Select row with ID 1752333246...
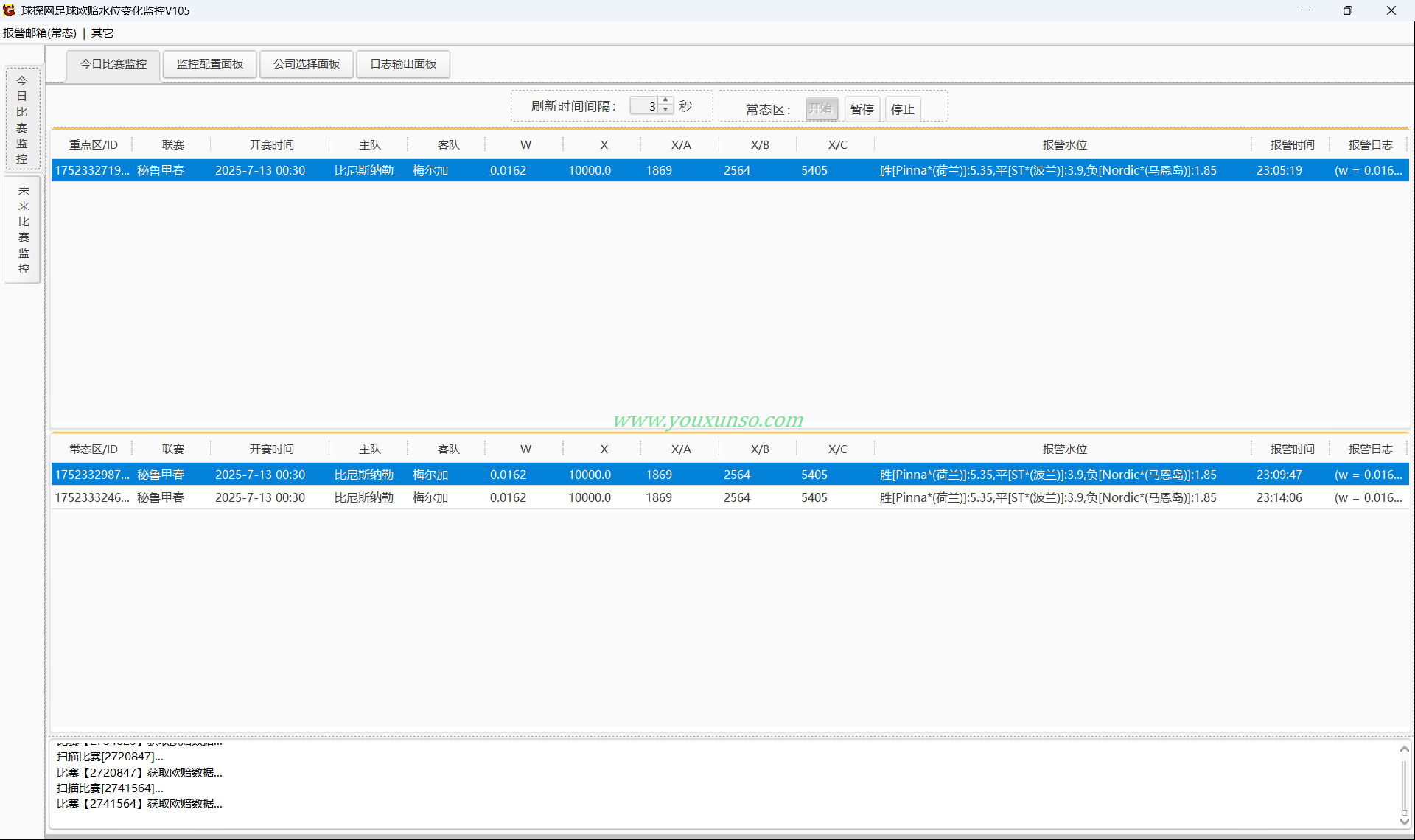This screenshot has height=840, width=1415. click(x=730, y=497)
